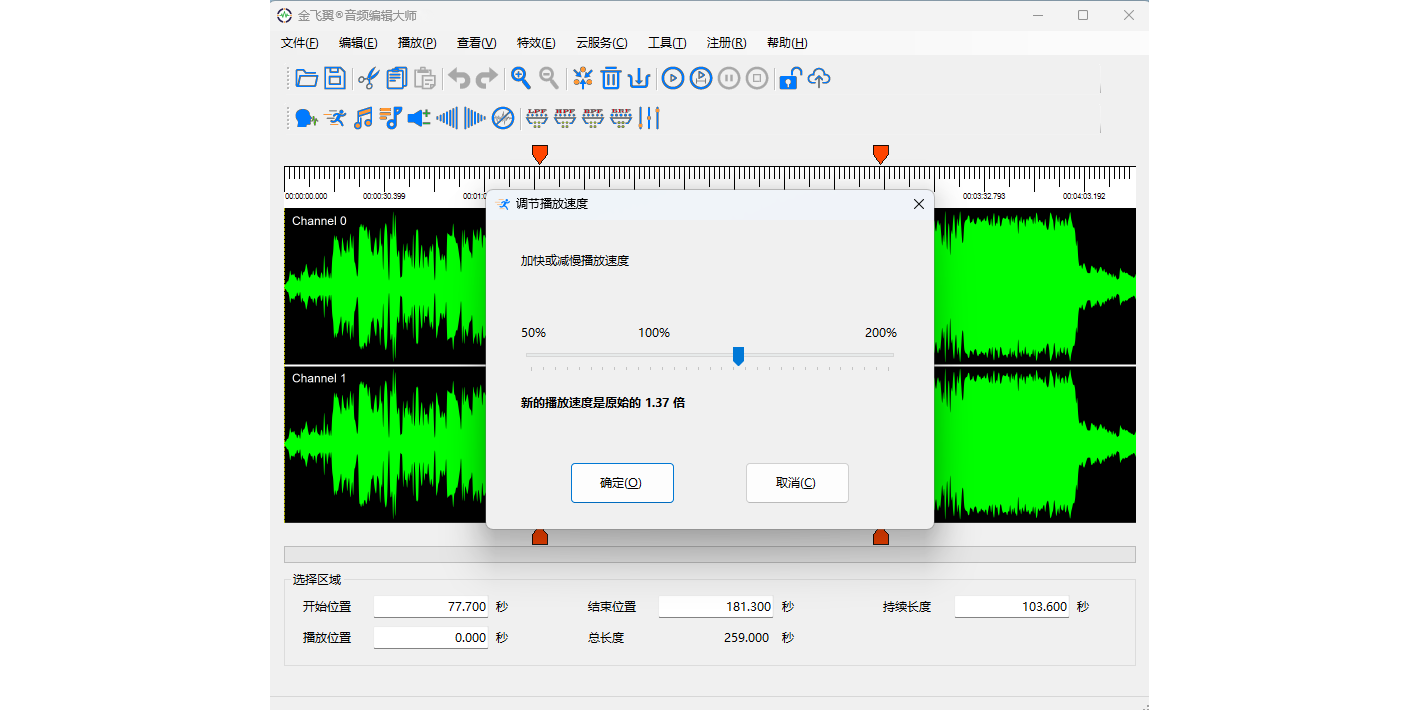The image size is (1420, 710).
Task: Open the 文件(F) menu
Action: pos(299,43)
